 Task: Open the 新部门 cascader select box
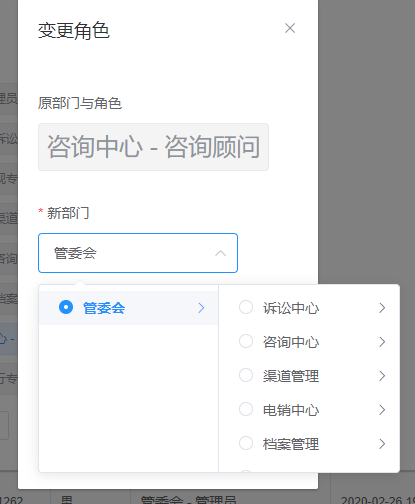pos(138,253)
